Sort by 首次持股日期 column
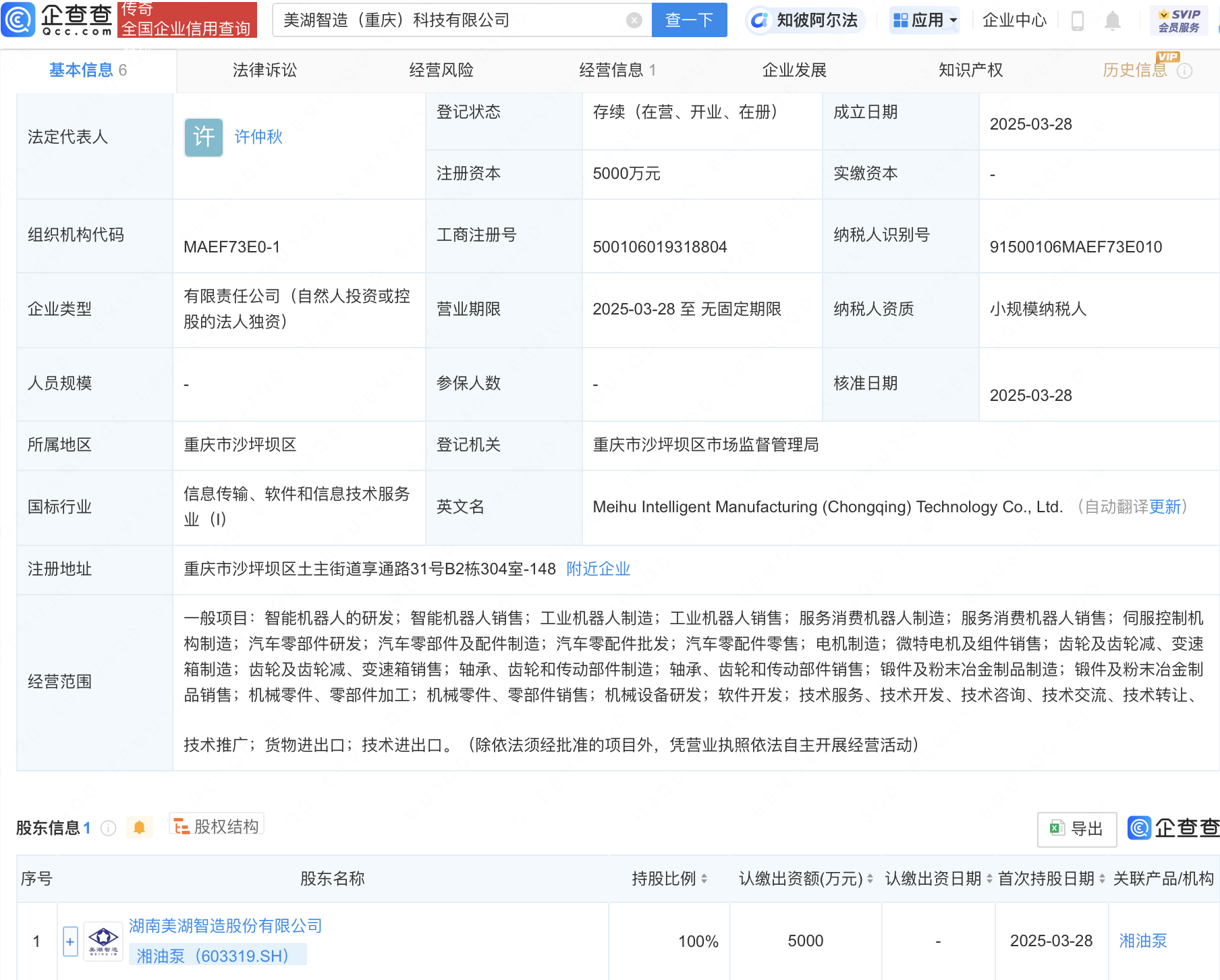This screenshot has height=980, width=1220. click(x=1102, y=879)
